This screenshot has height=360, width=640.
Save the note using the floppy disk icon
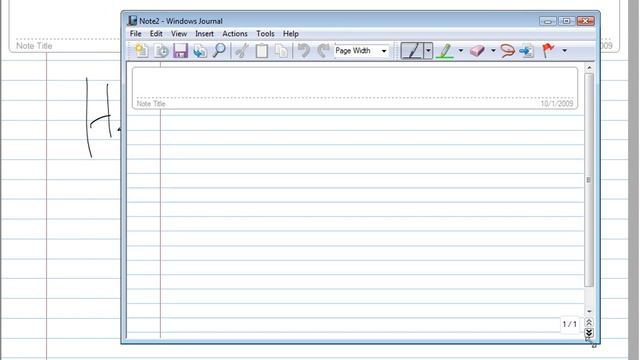point(180,51)
